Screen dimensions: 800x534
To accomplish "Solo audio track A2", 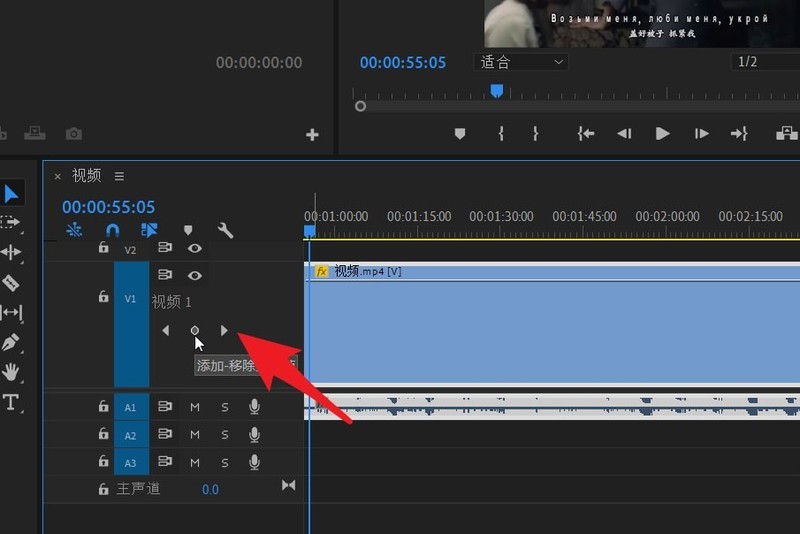I will (225, 436).
